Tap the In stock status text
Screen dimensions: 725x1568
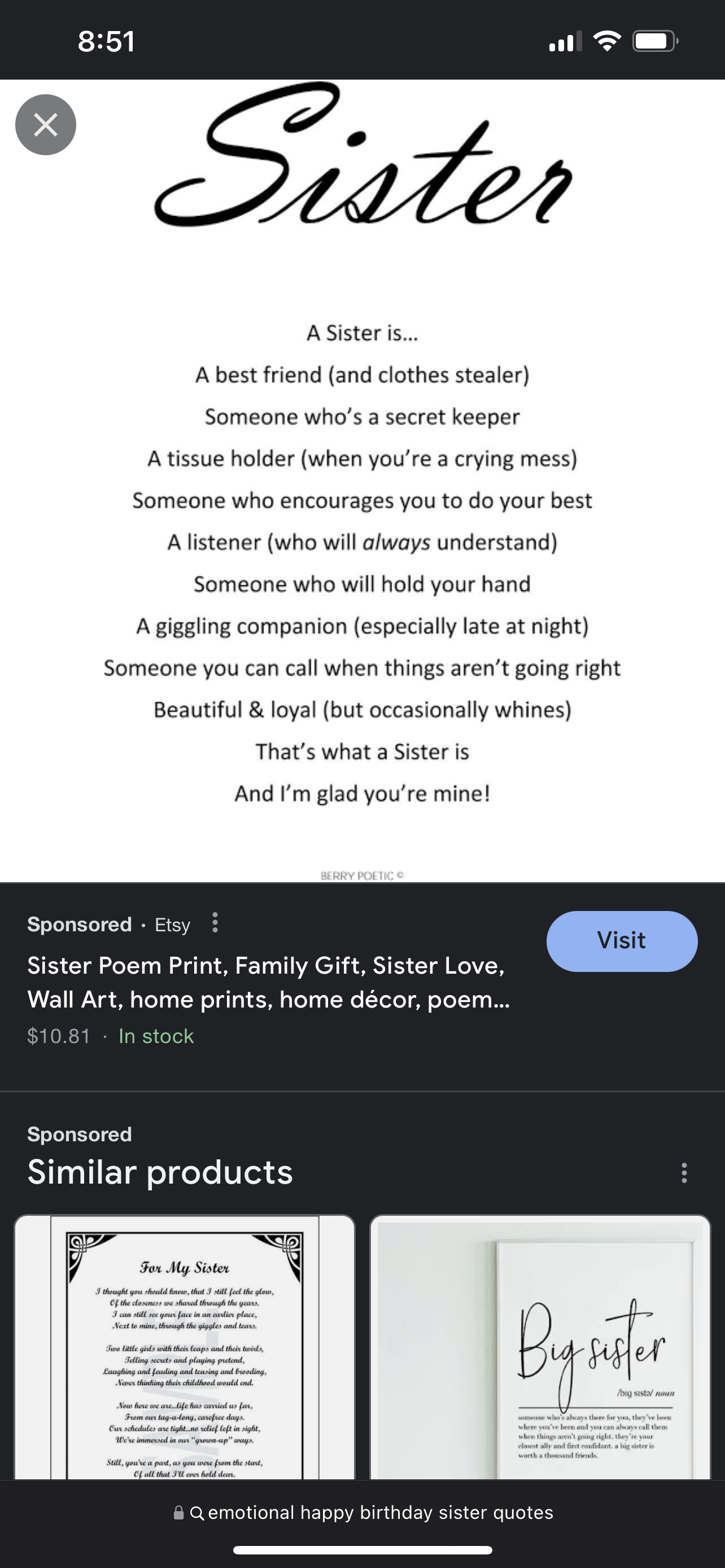pos(156,1036)
